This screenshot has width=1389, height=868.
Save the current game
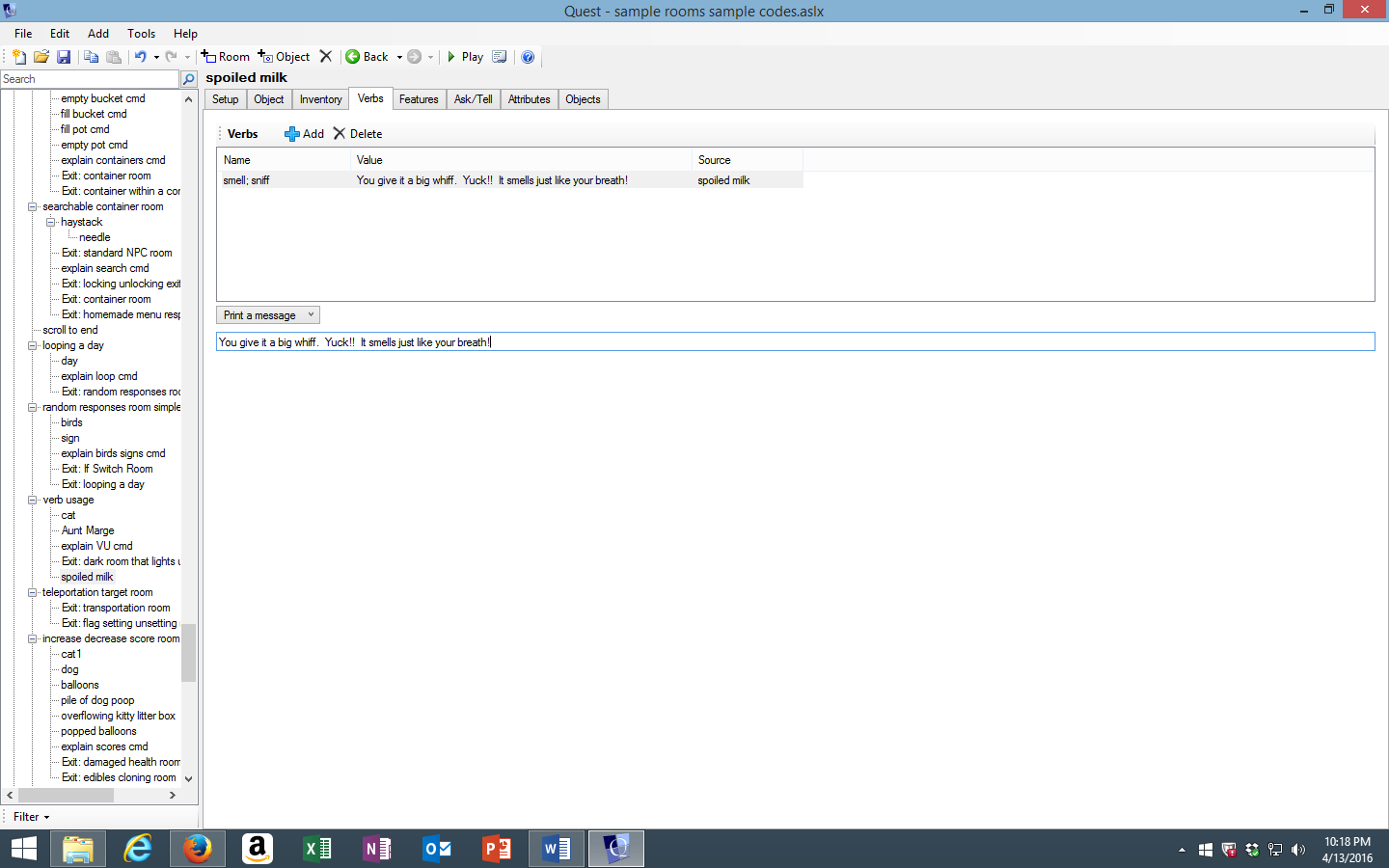click(x=64, y=56)
